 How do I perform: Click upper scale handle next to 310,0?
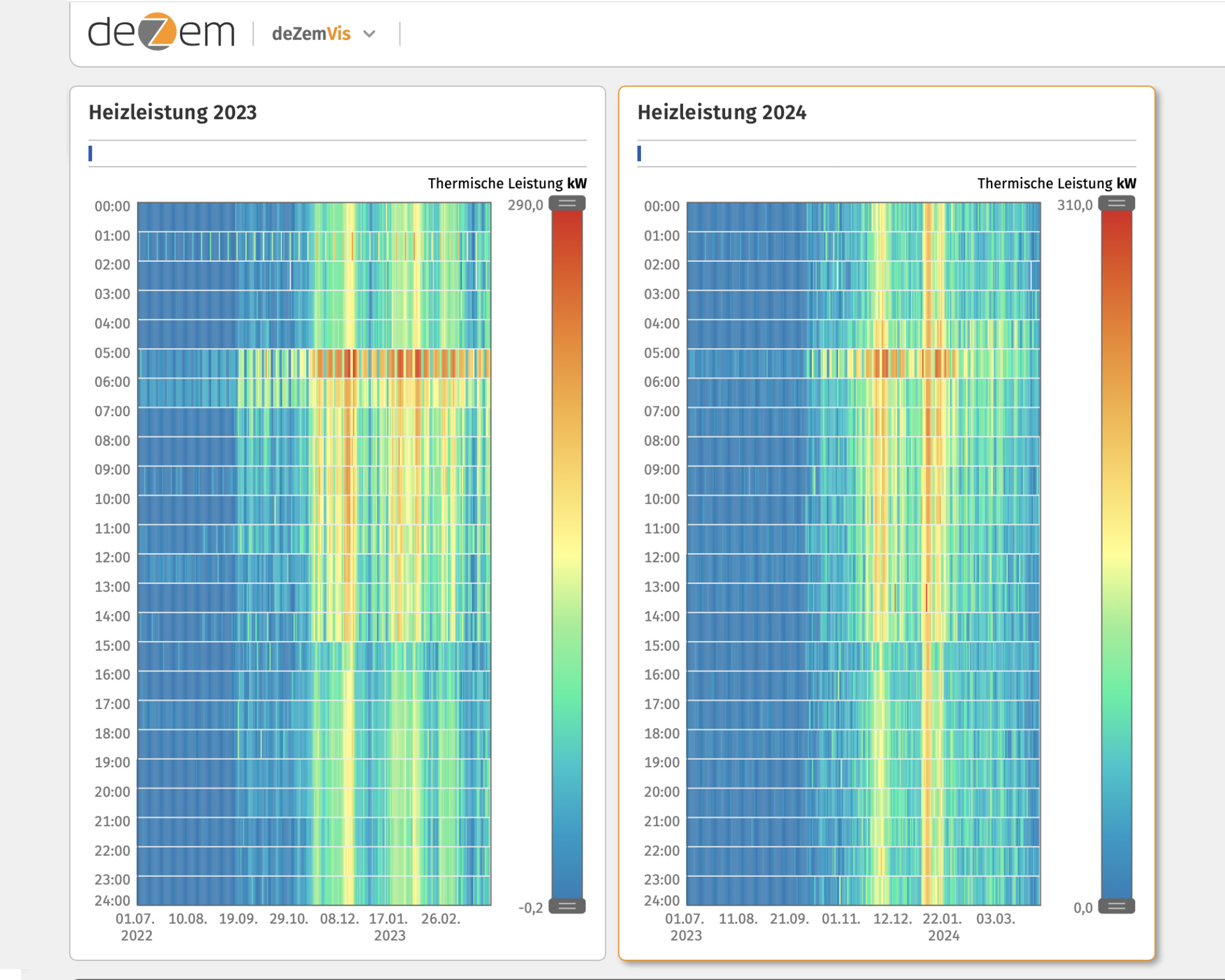(x=1116, y=203)
